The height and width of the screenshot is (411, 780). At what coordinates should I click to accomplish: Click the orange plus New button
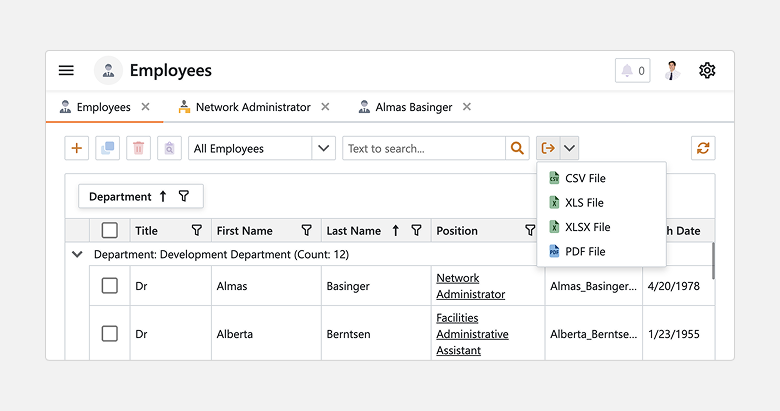(x=76, y=148)
